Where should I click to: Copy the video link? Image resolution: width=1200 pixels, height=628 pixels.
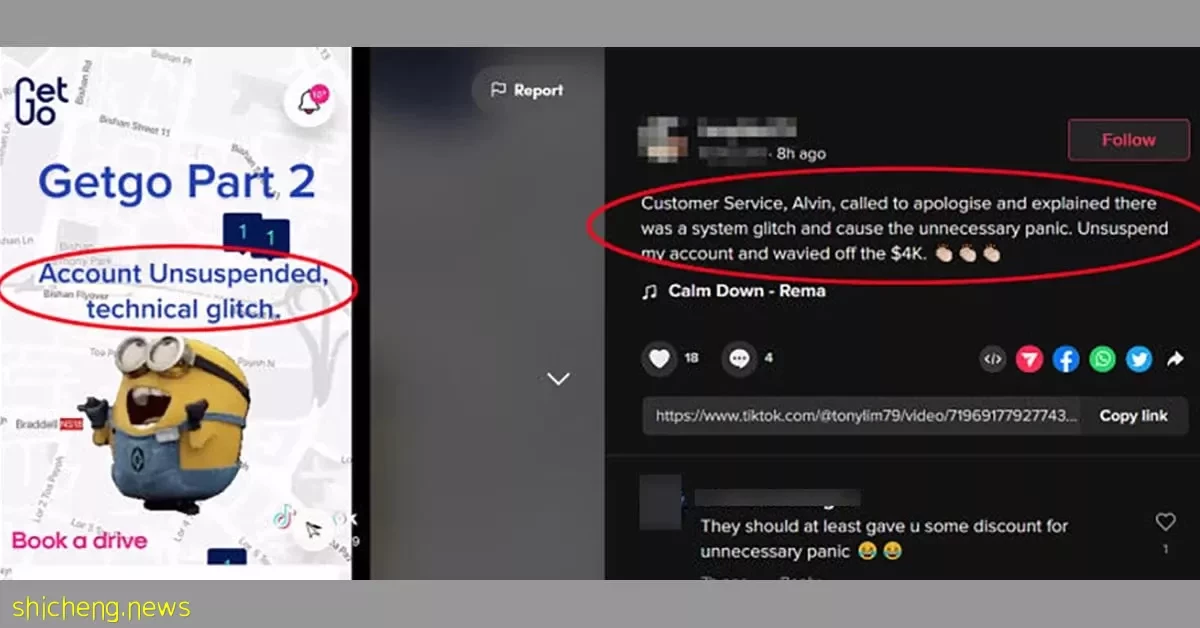point(1133,416)
